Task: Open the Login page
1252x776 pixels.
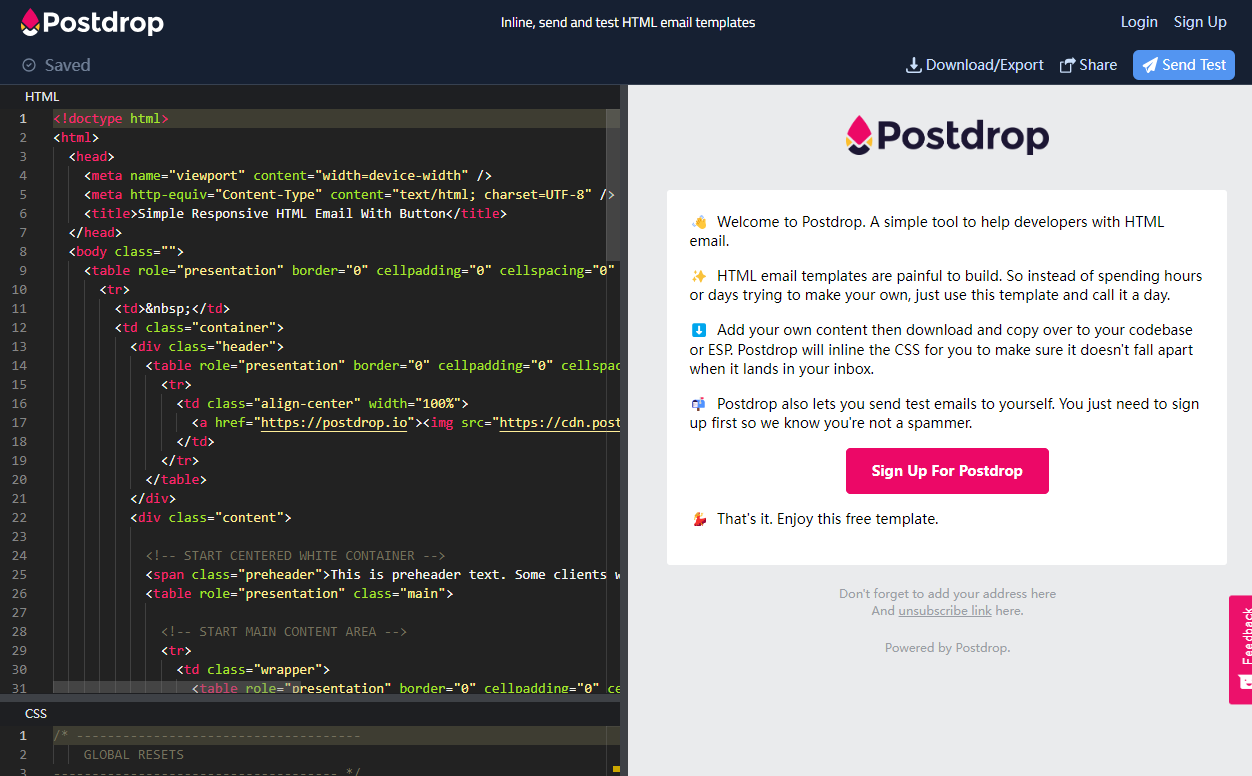Action: pyautogui.click(x=1139, y=22)
